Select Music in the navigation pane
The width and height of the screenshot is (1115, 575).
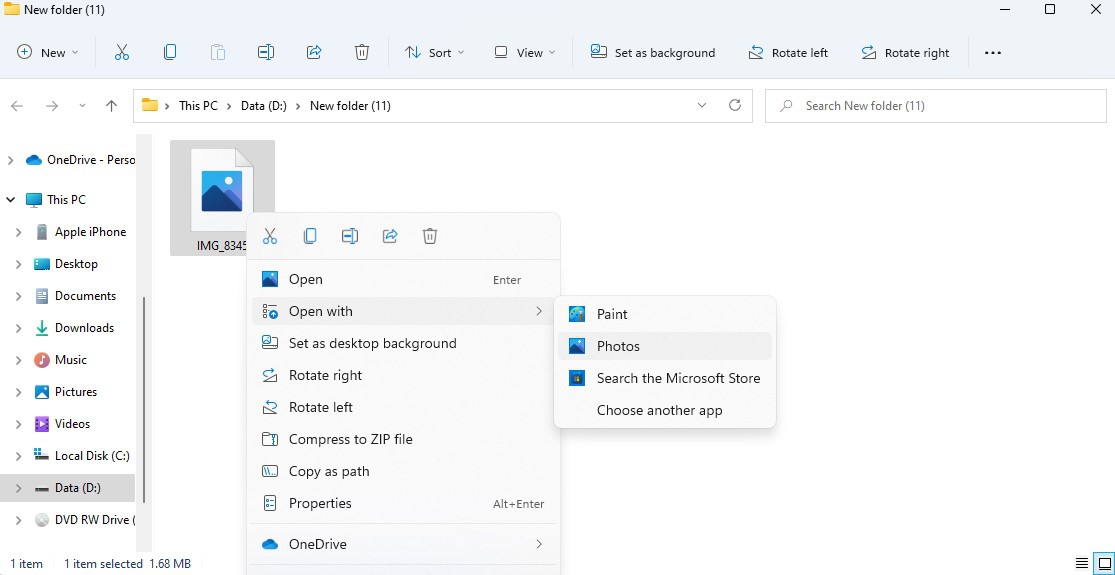(x=70, y=360)
